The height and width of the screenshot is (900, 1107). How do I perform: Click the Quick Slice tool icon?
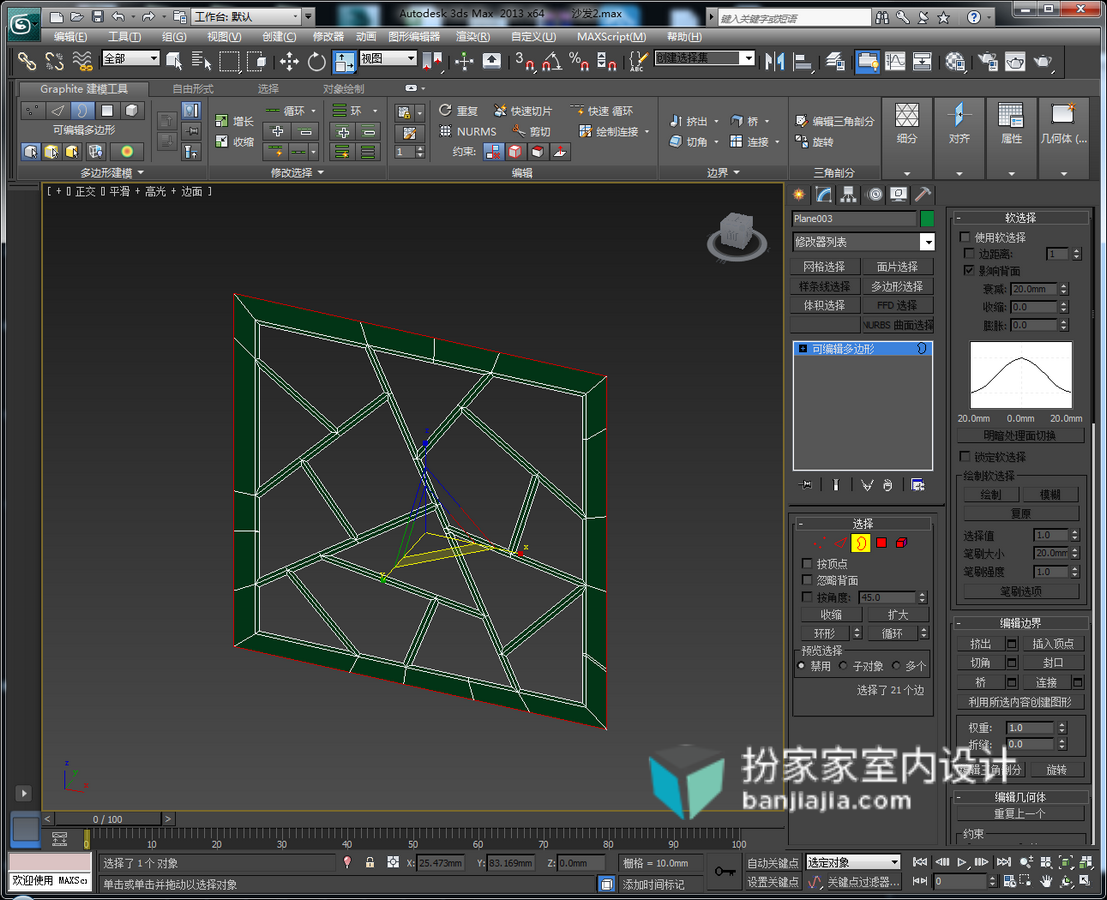click(523, 111)
